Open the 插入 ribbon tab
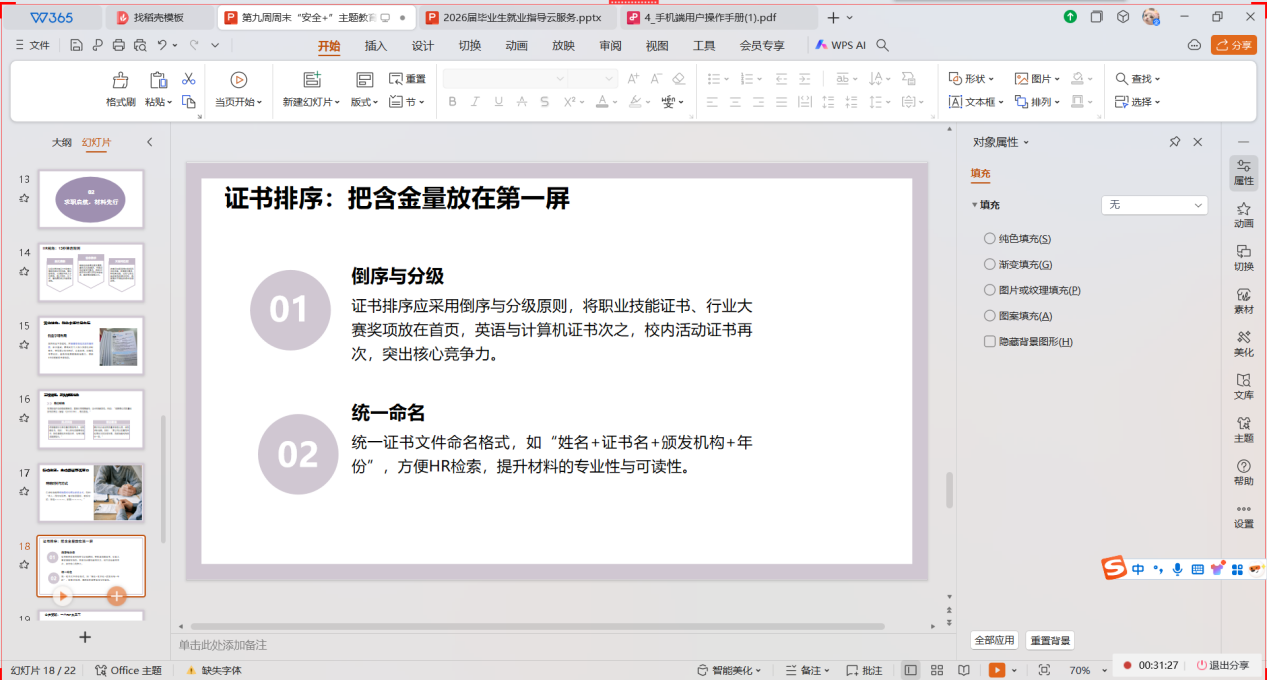Viewport: 1267px width, 680px height. point(376,45)
